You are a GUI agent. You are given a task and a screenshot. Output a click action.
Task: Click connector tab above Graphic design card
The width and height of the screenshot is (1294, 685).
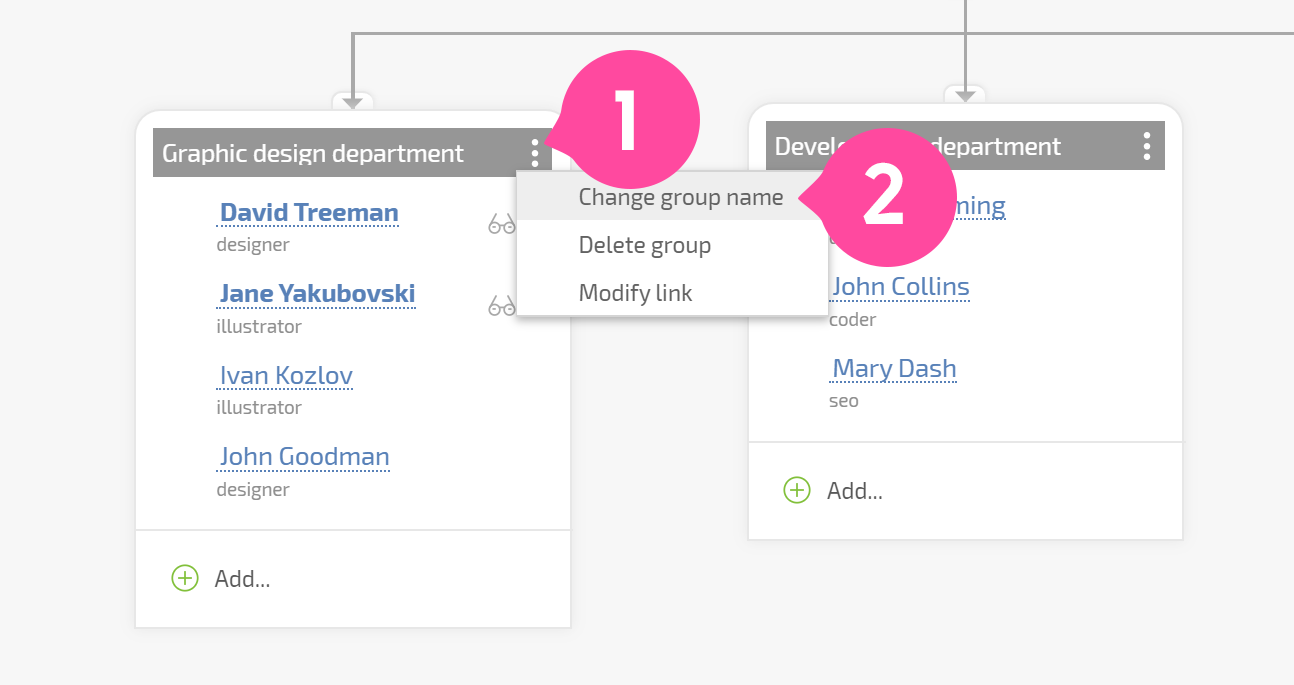(353, 101)
